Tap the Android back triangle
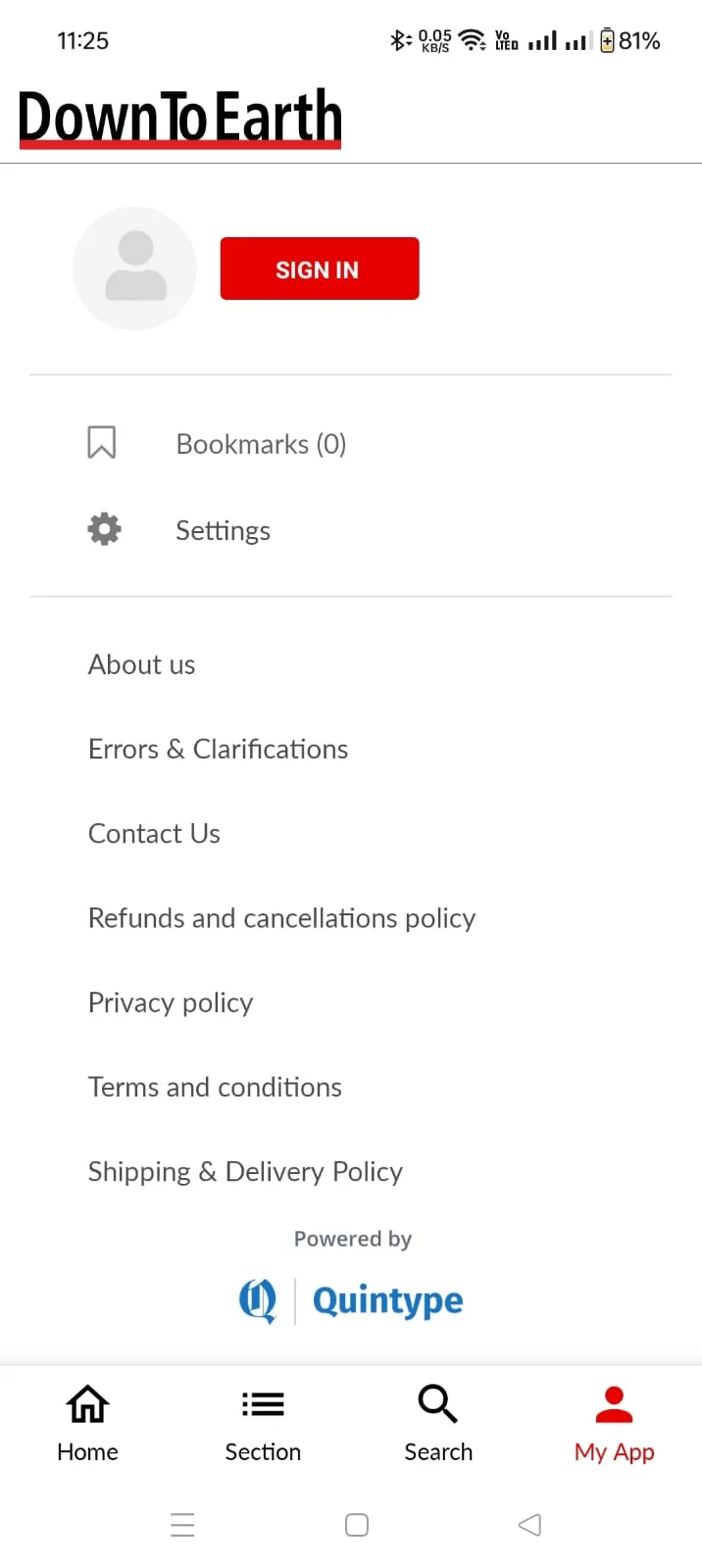 (529, 1525)
